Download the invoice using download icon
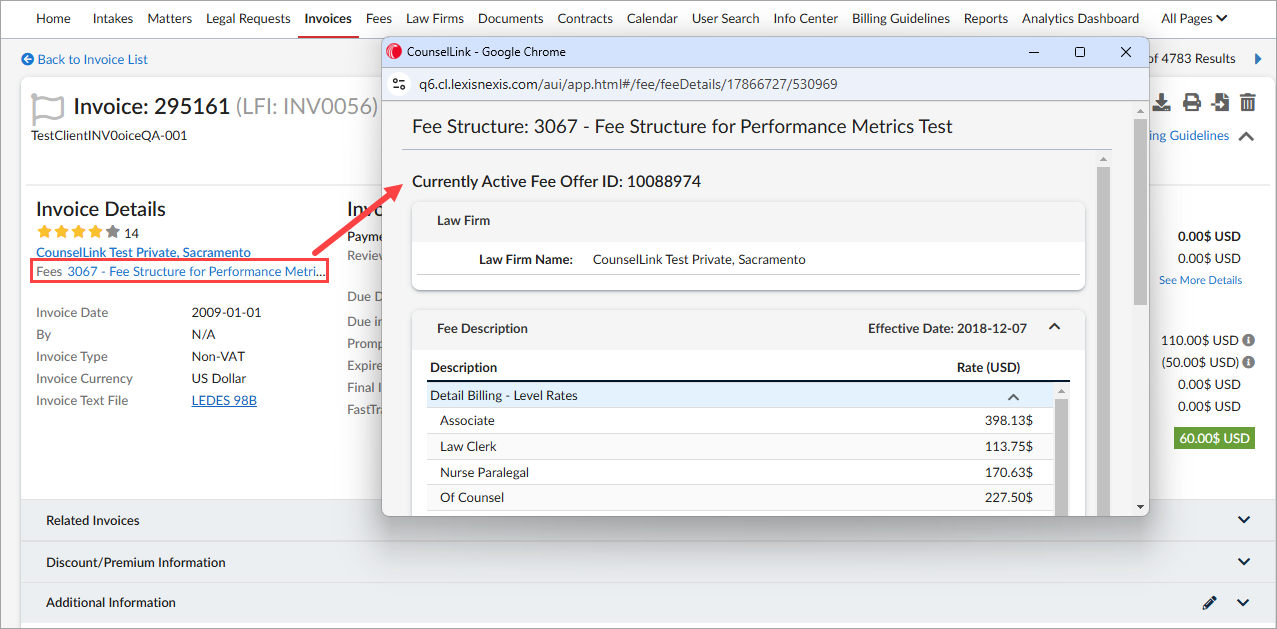This screenshot has height=629, width=1277. pos(1162,102)
